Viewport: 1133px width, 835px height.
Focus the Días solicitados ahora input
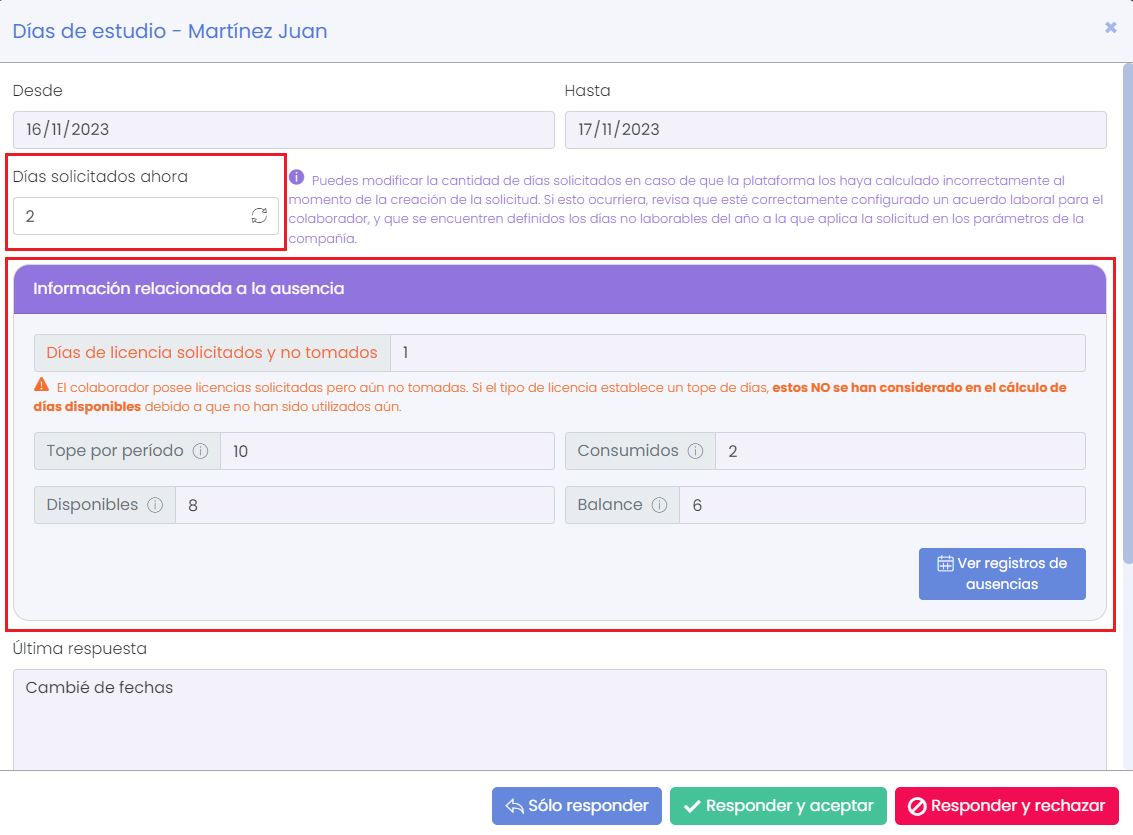130,216
